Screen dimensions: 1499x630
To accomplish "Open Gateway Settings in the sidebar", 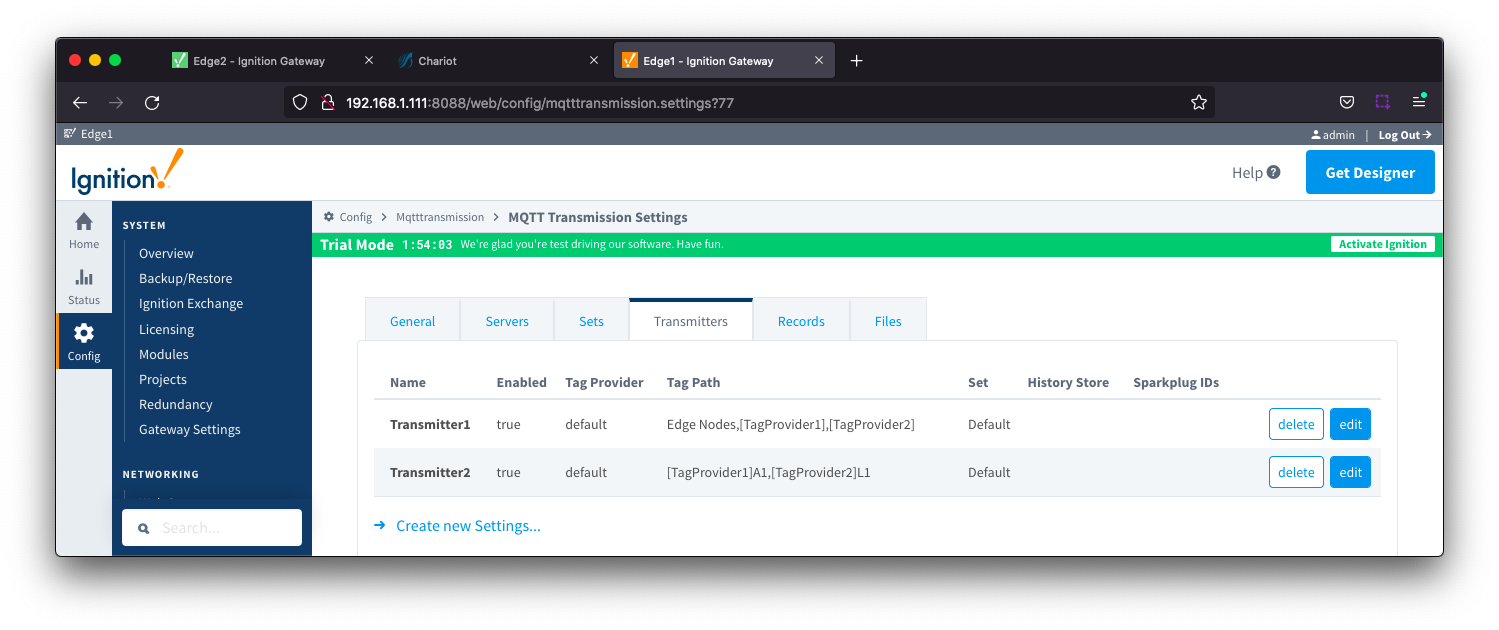I will (190, 429).
